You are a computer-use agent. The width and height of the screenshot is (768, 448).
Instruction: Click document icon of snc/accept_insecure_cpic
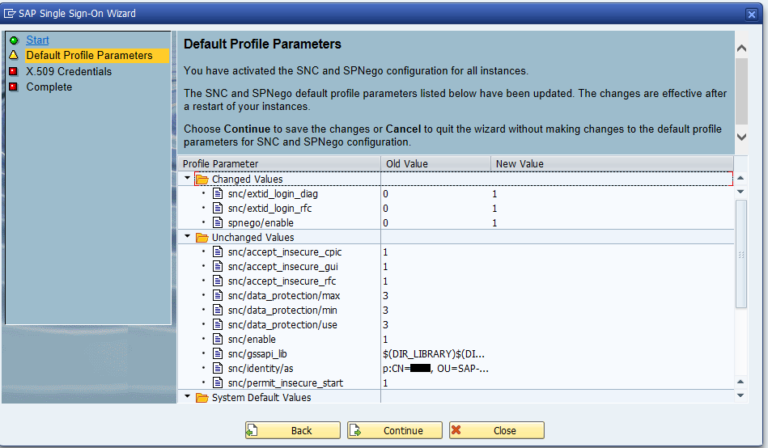(x=218, y=252)
